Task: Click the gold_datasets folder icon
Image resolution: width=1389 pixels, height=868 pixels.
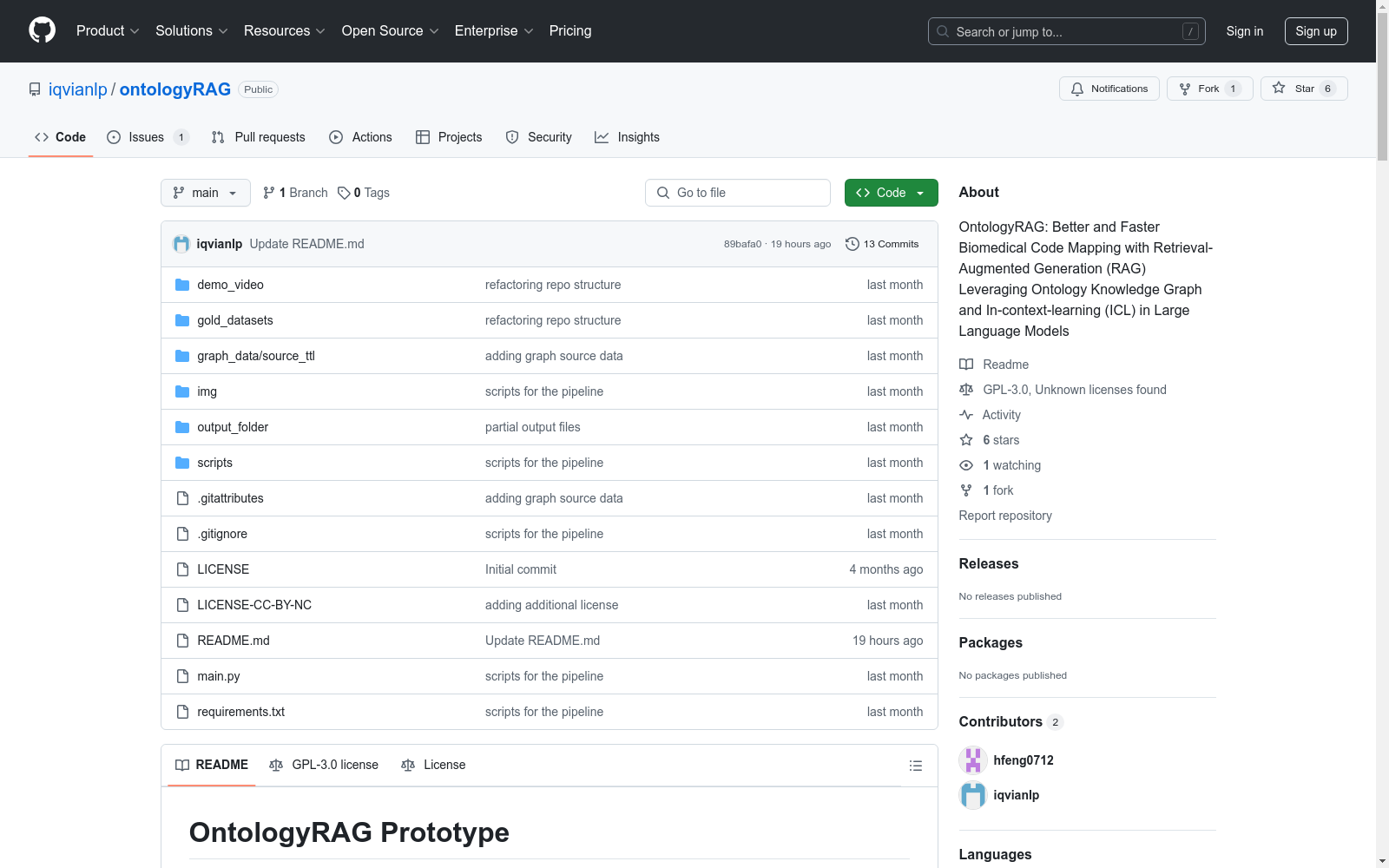Action: (x=182, y=320)
